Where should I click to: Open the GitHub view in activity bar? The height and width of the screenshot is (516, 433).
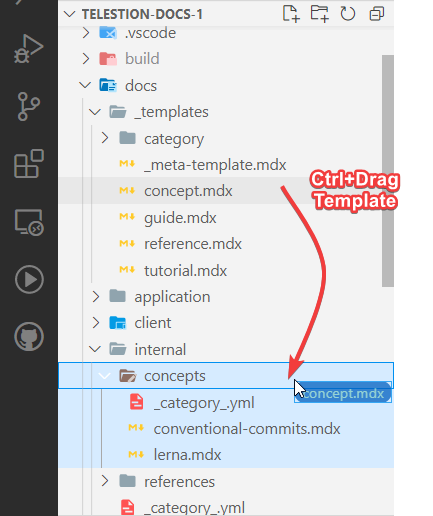pyautogui.click(x=29, y=336)
